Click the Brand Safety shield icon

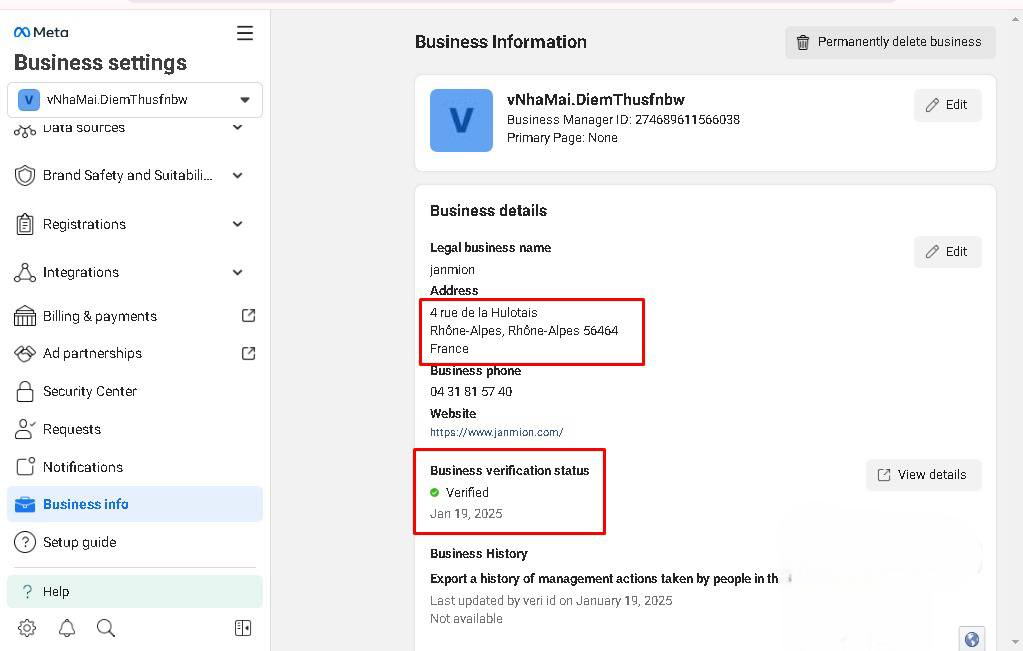pyautogui.click(x=25, y=175)
